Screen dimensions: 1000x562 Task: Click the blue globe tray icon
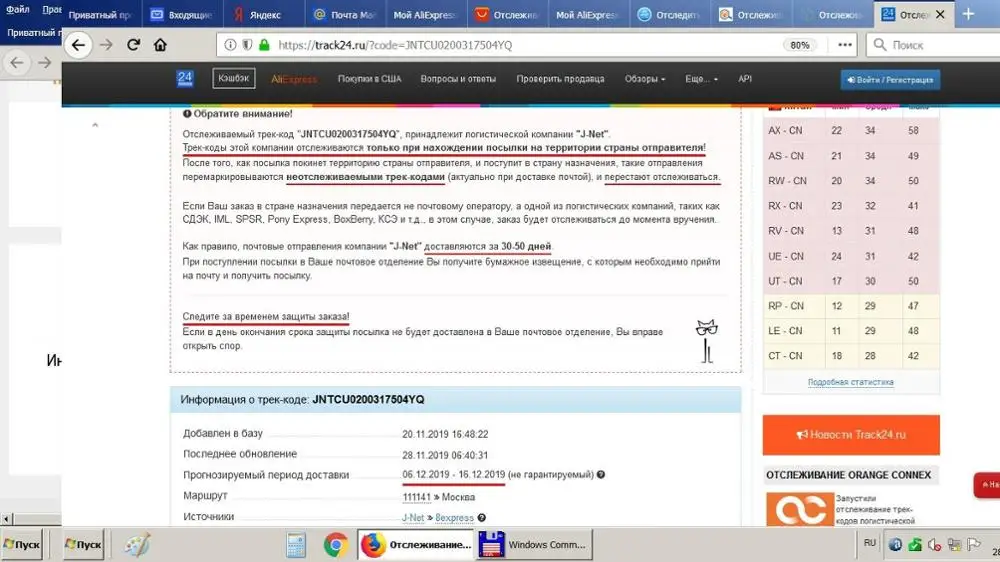coord(895,544)
